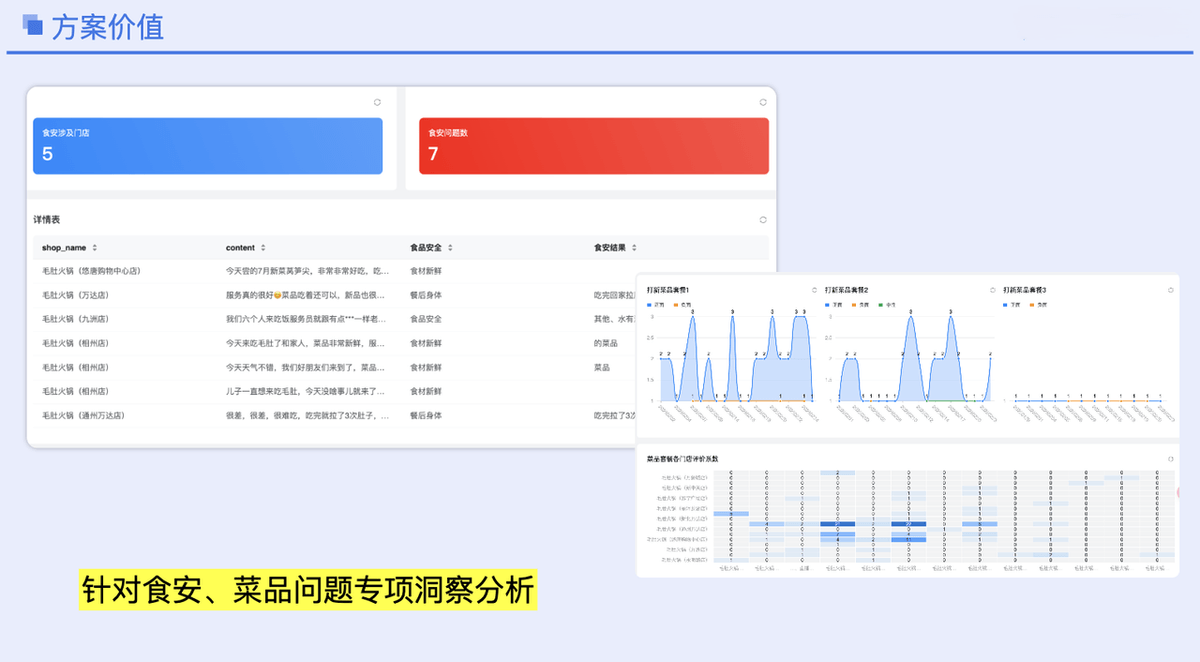The height and width of the screenshot is (662, 1200).
Task: Refresh the 食安涉及门店 metric card
Action: [x=377, y=102]
